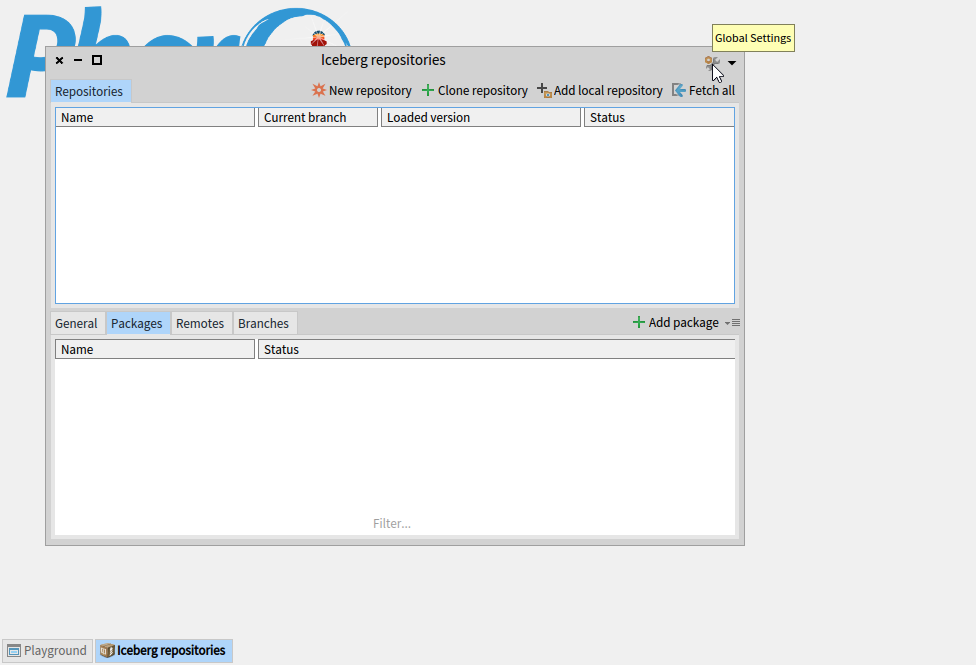Click the New repository button
This screenshot has height=665, width=976.
point(362,90)
